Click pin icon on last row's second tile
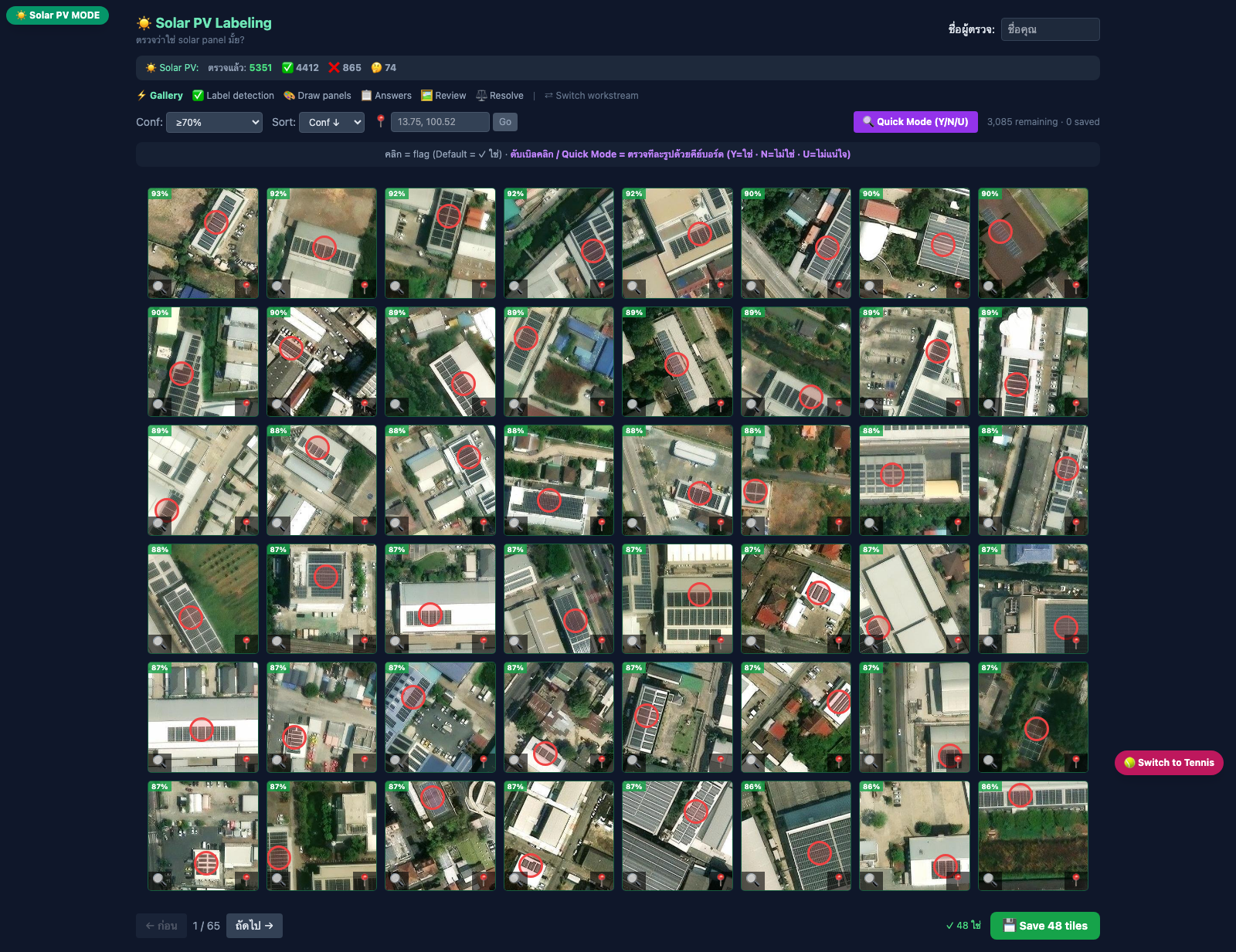This screenshot has width=1236, height=952. pyautogui.click(x=365, y=880)
